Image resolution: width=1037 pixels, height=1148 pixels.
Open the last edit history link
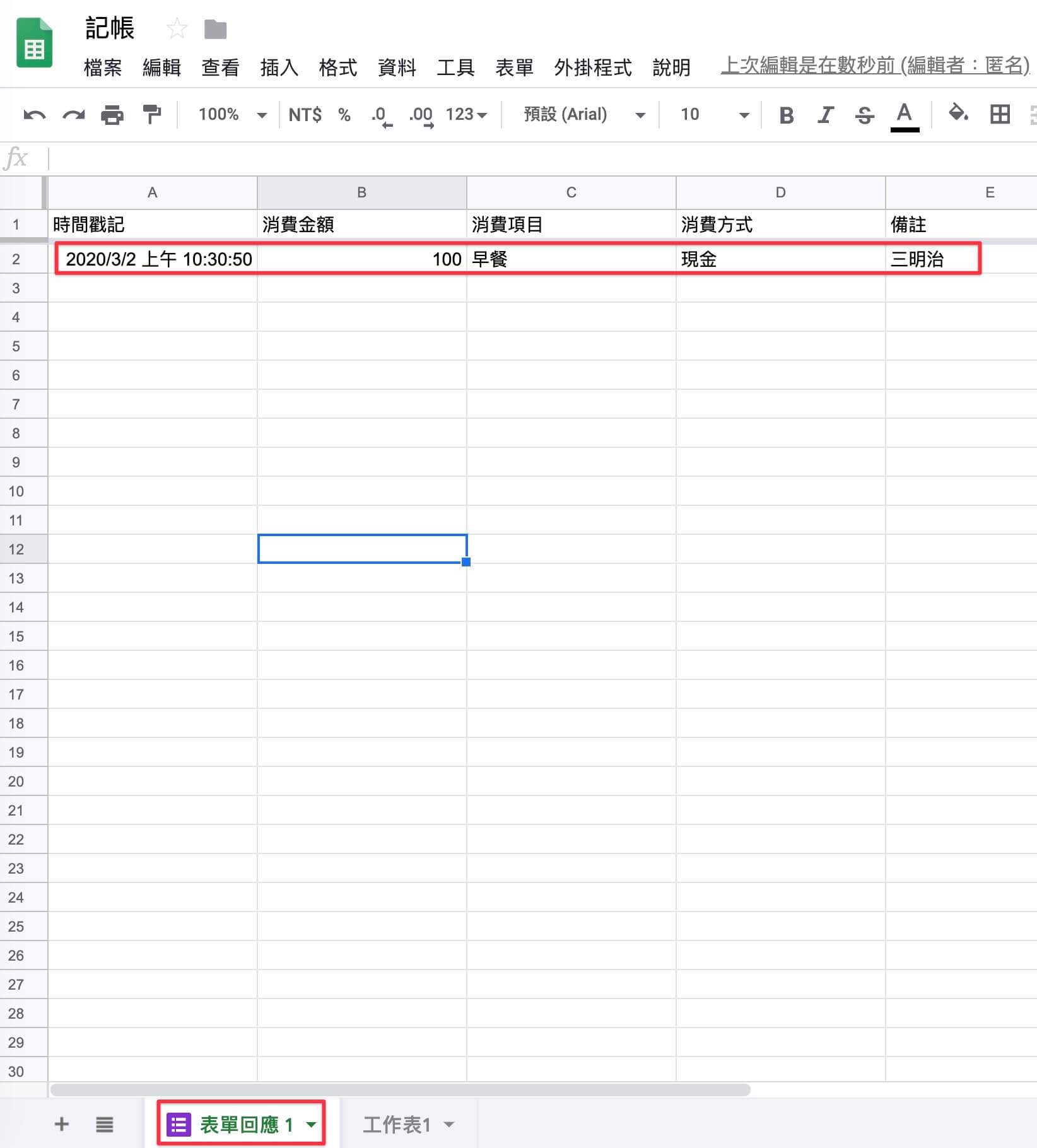(876, 65)
